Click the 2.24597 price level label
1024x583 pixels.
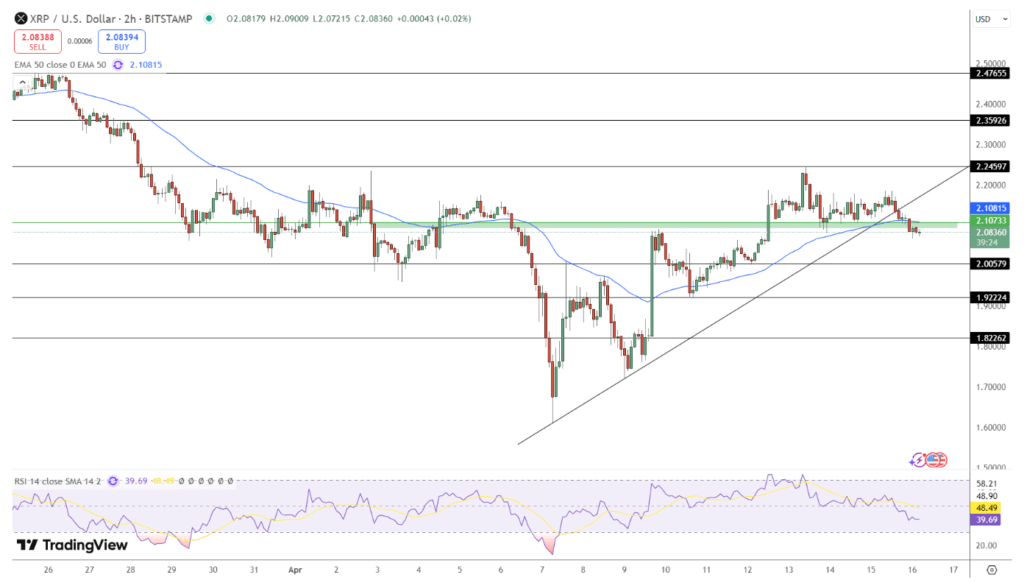click(991, 166)
